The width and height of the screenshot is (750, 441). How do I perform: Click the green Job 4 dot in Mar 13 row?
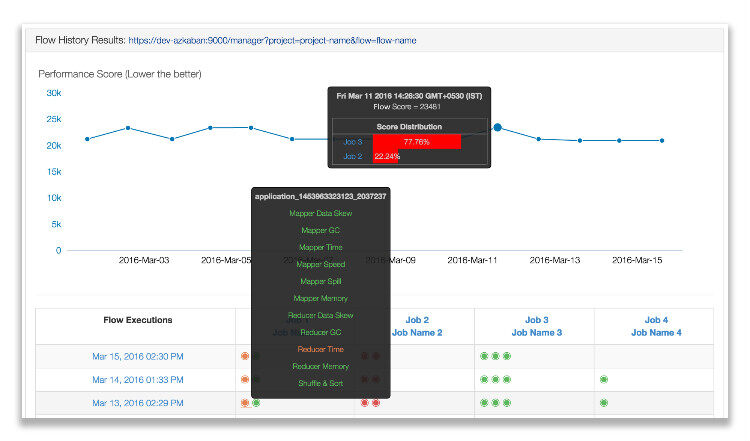(604, 403)
